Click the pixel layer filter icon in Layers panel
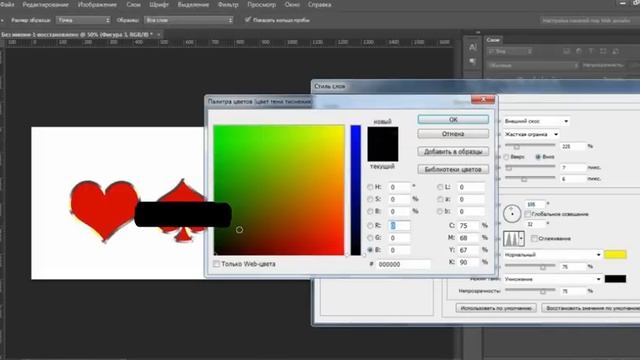The image size is (640, 360). (566, 51)
